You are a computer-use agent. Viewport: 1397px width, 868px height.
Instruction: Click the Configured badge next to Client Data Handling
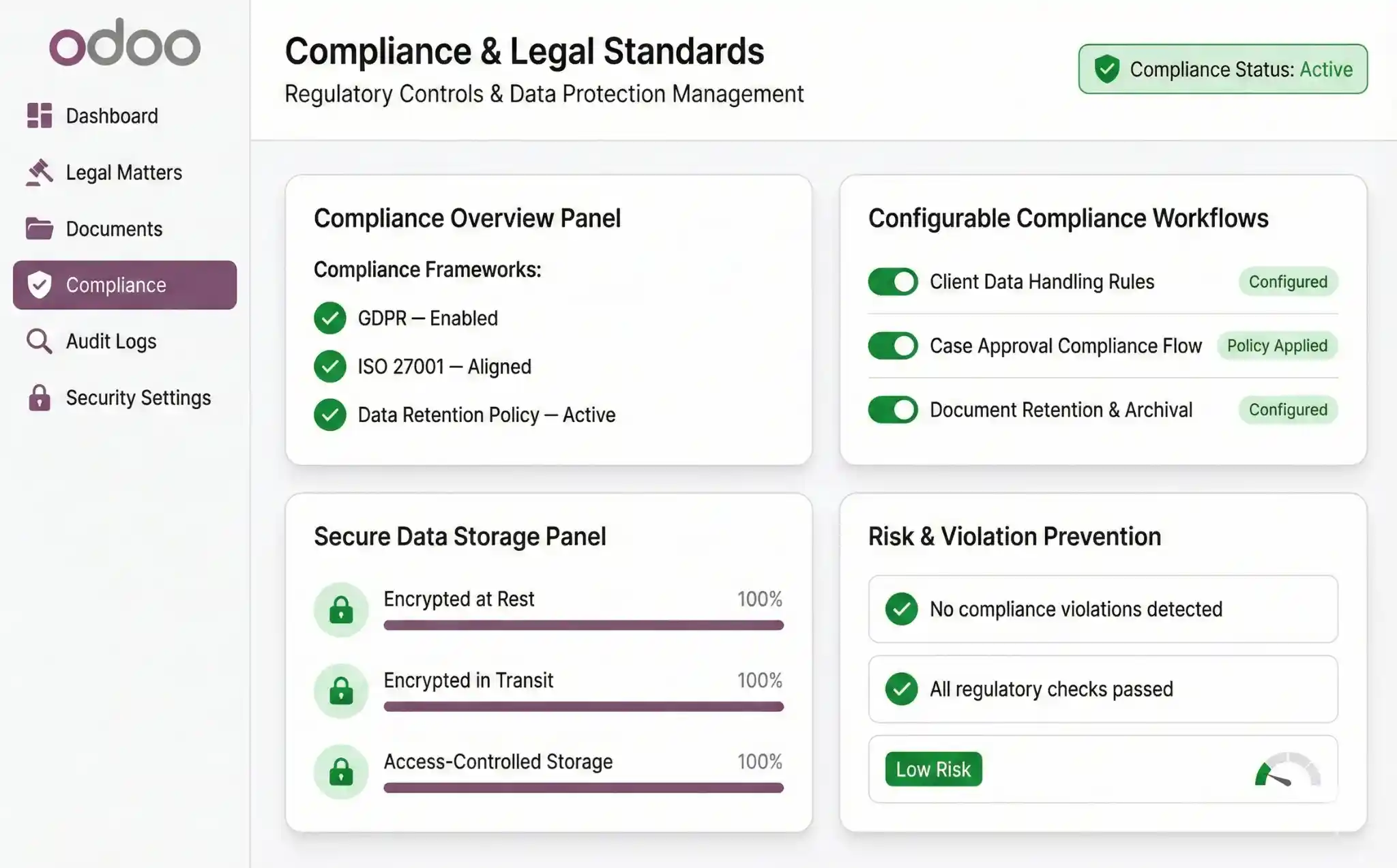(x=1287, y=282)
